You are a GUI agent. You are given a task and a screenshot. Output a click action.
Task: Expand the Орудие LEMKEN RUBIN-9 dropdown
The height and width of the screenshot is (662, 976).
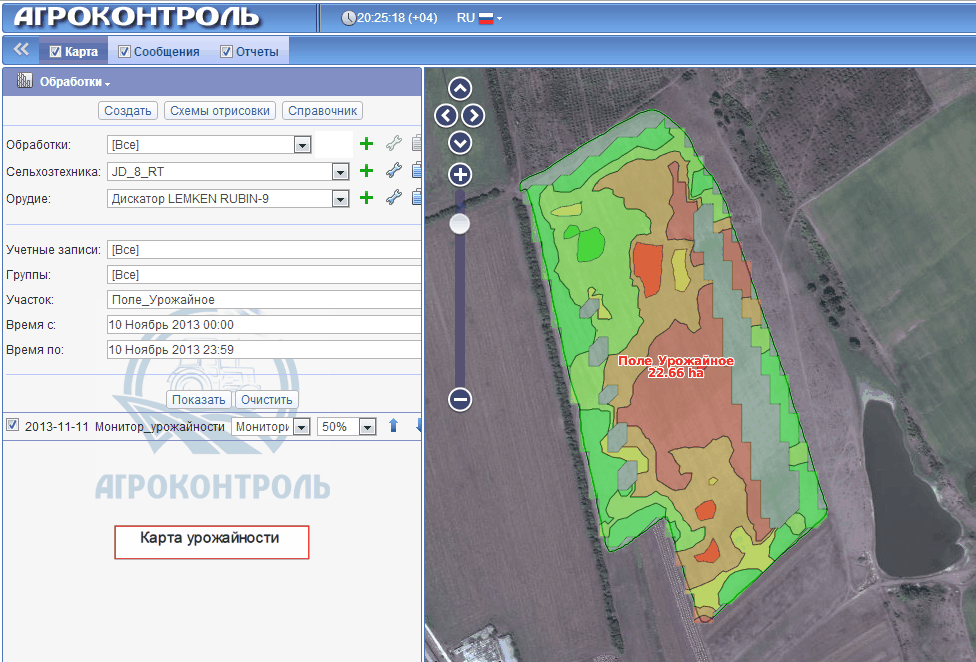coord(340,199)
